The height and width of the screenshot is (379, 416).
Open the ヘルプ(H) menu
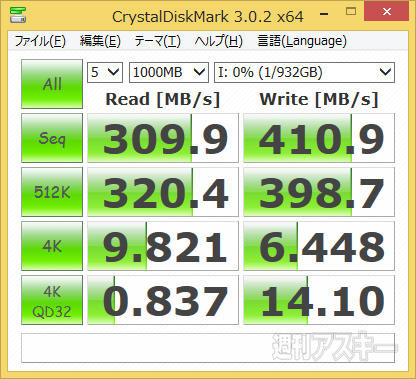point(218,41)
